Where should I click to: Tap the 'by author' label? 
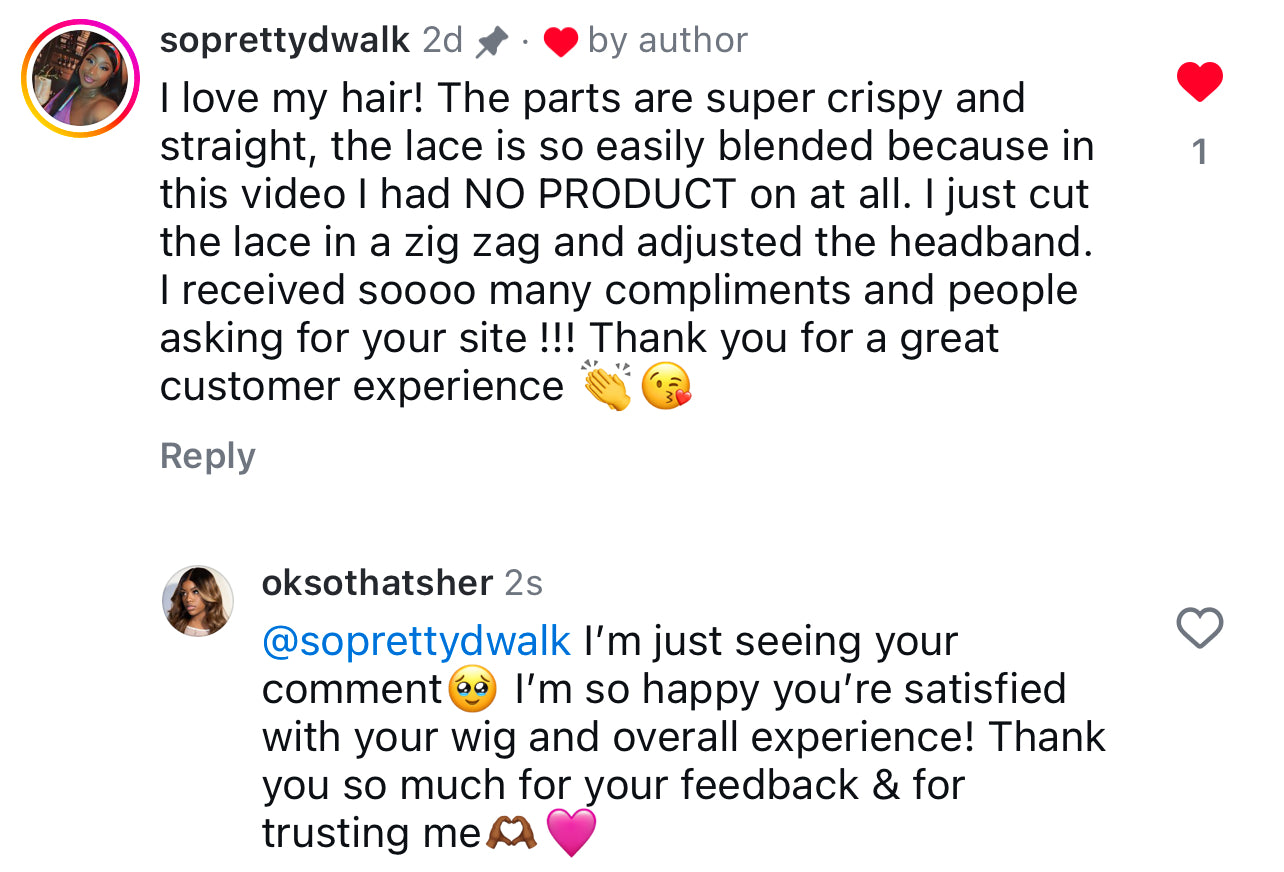coord(667,41)
